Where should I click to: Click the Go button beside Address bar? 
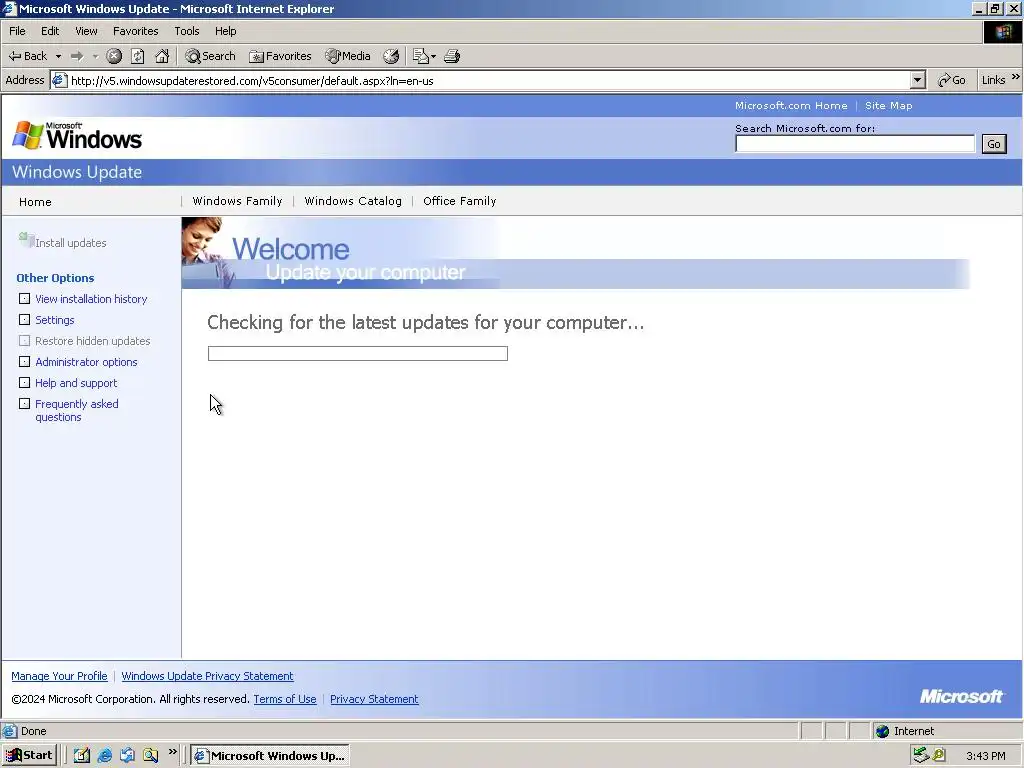click(x=952, y=80)
